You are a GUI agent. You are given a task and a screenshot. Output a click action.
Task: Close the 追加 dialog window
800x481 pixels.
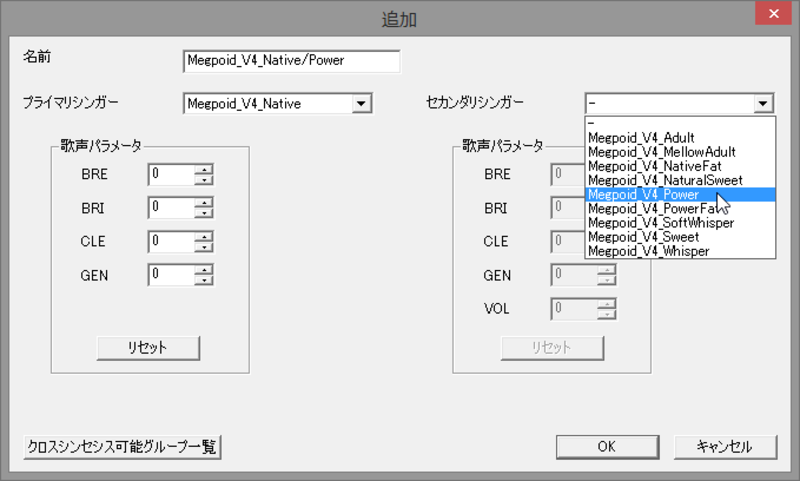coord(773,13)
